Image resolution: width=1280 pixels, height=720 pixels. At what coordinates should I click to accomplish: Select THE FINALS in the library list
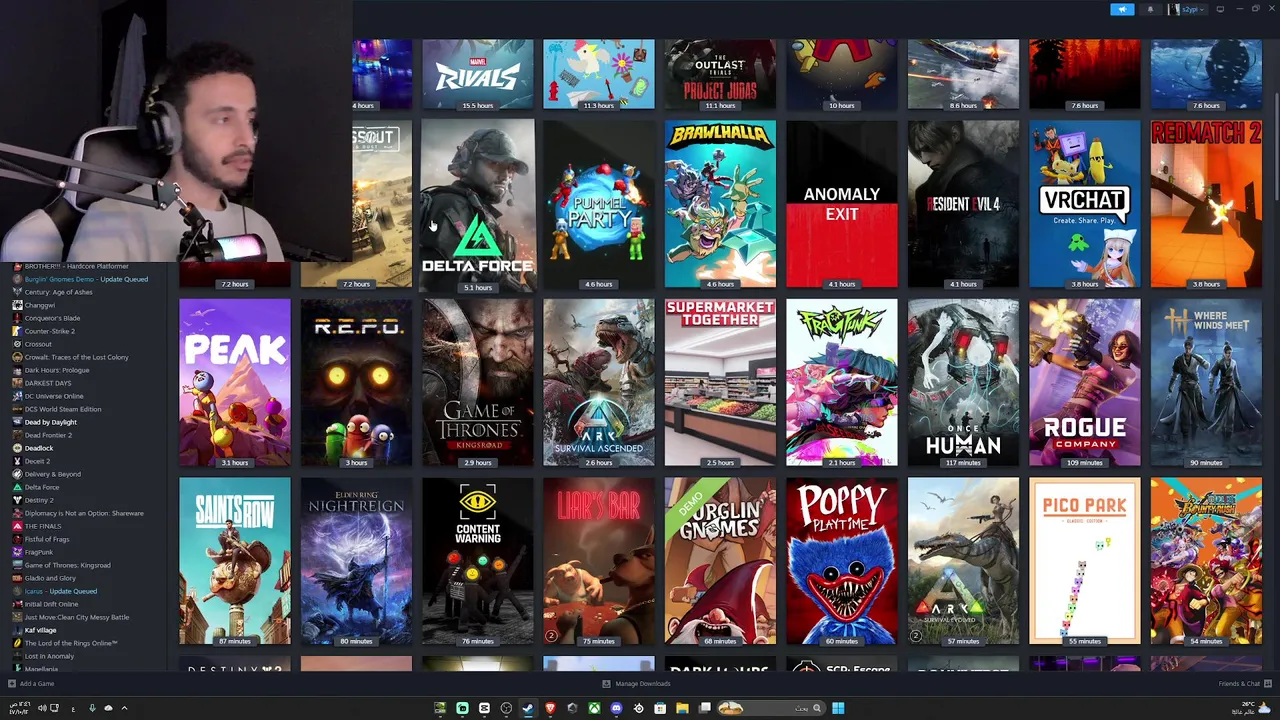point(42,526)
